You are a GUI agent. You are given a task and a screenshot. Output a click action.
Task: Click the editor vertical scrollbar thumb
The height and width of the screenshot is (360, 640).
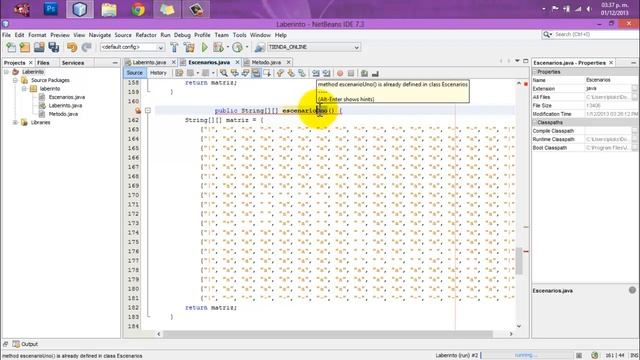(x=519, y=261)
